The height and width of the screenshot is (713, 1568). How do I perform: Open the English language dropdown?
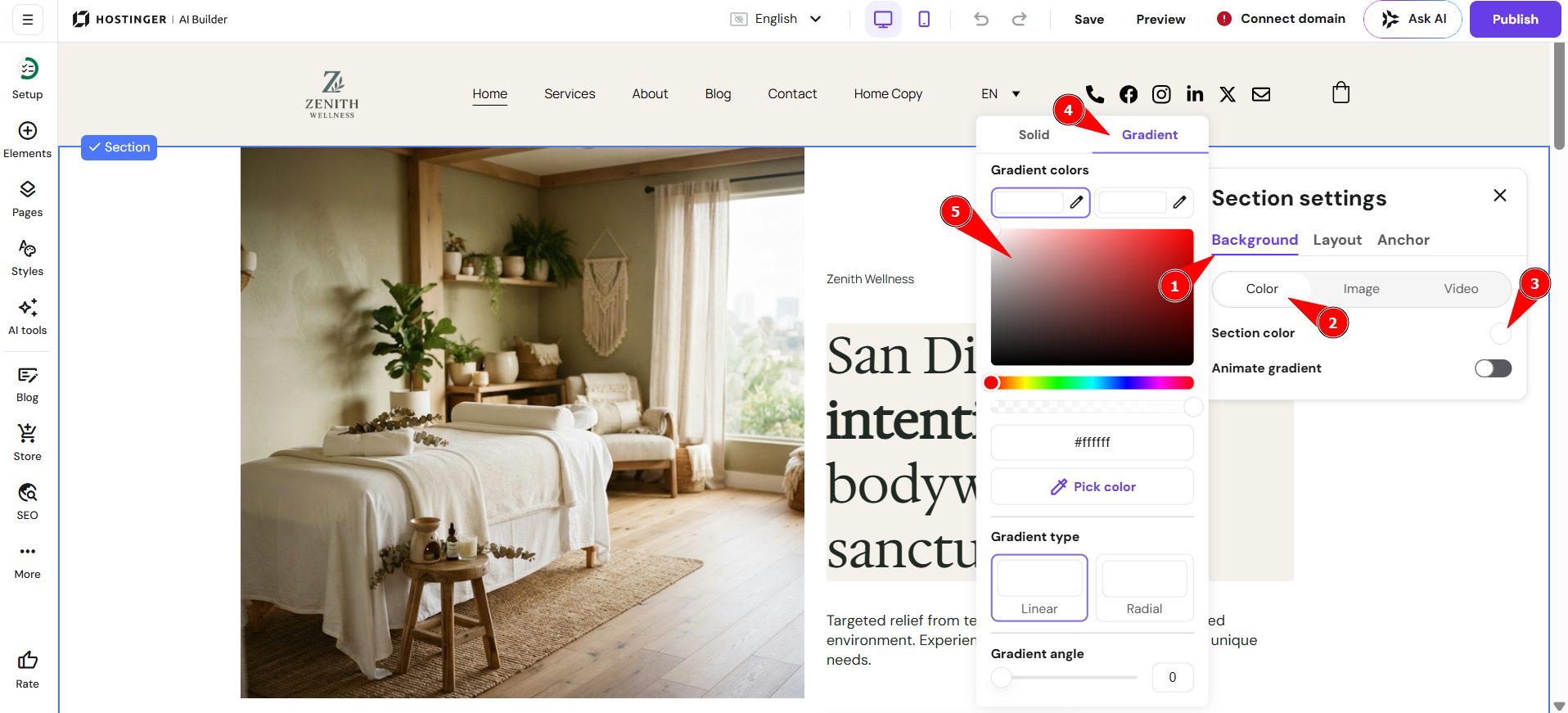(x=776, y=19)
